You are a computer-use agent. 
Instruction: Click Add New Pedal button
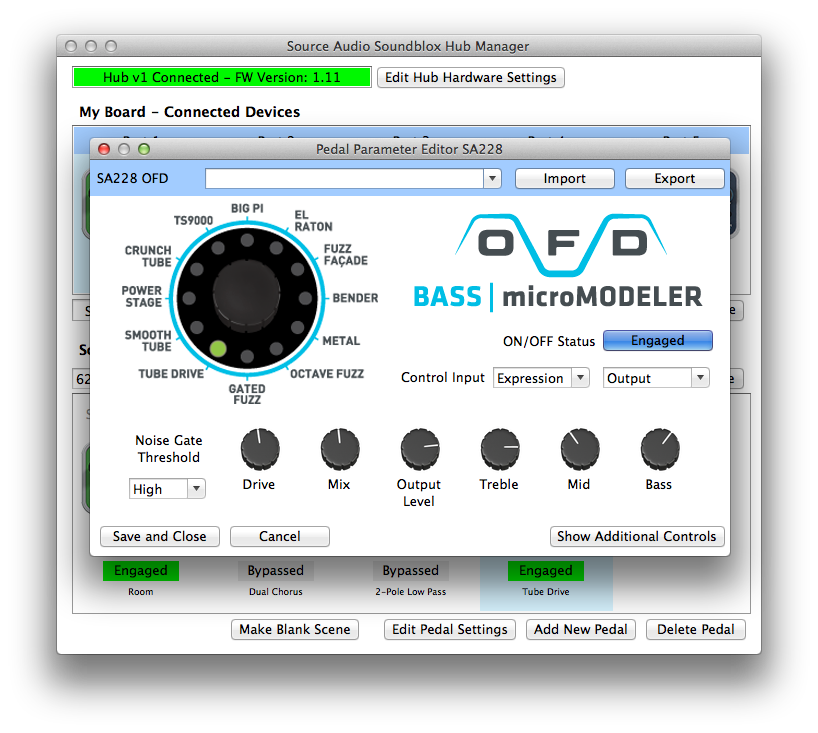[581, 629]
